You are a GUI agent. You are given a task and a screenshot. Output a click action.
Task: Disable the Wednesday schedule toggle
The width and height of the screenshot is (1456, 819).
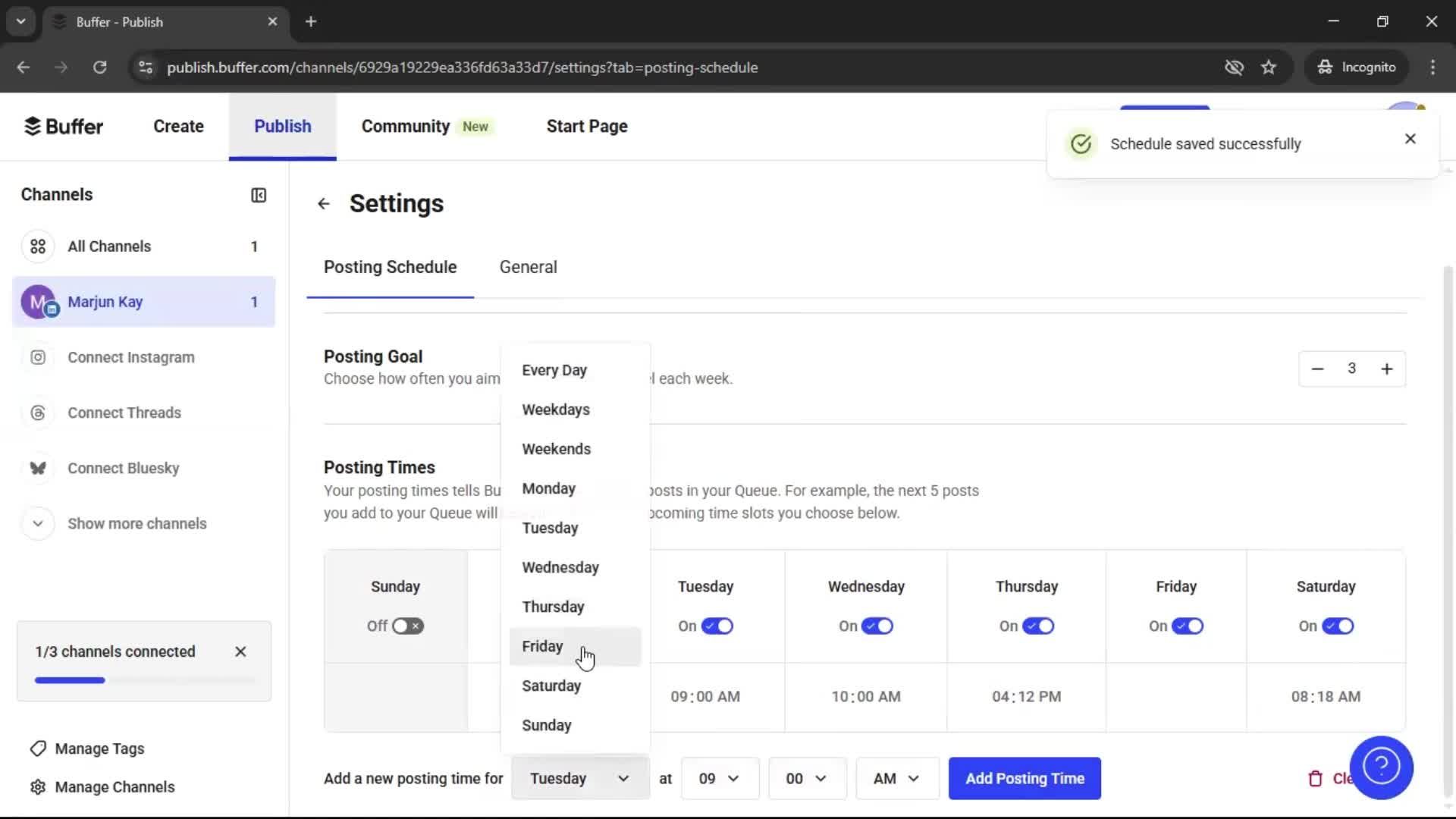point(877,626)
